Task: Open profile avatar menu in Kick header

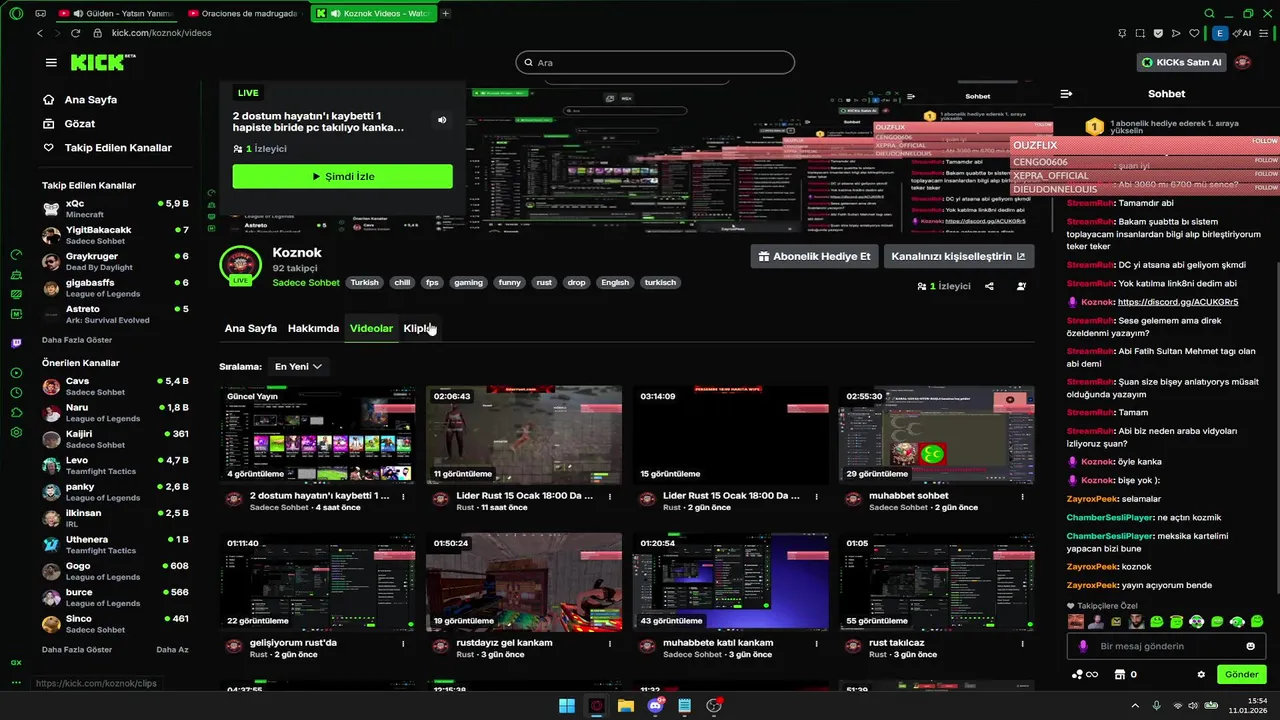Action: click(1243, 62)
